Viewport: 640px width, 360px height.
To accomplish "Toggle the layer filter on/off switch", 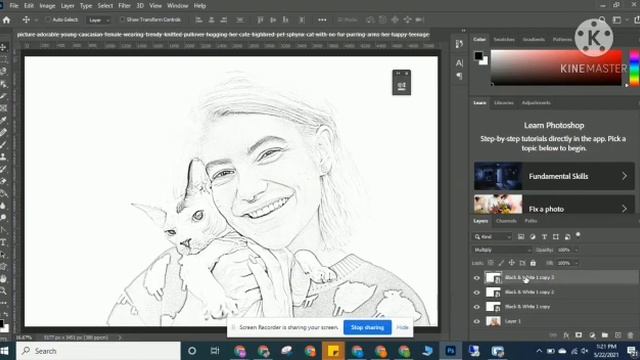I will pyautogui.click(x=578, y=235).
